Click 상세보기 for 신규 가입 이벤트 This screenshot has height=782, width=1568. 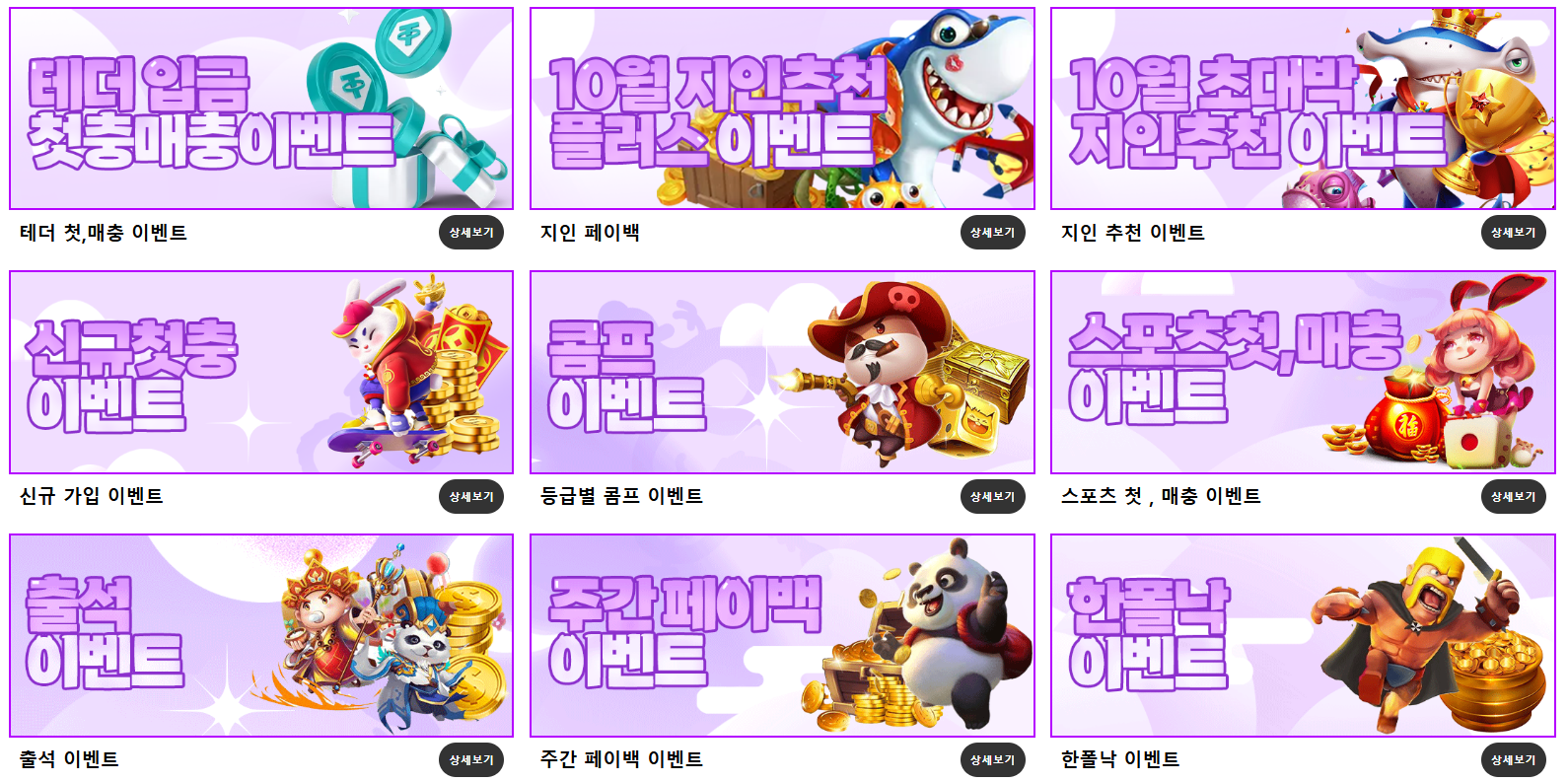pos(471,496)
